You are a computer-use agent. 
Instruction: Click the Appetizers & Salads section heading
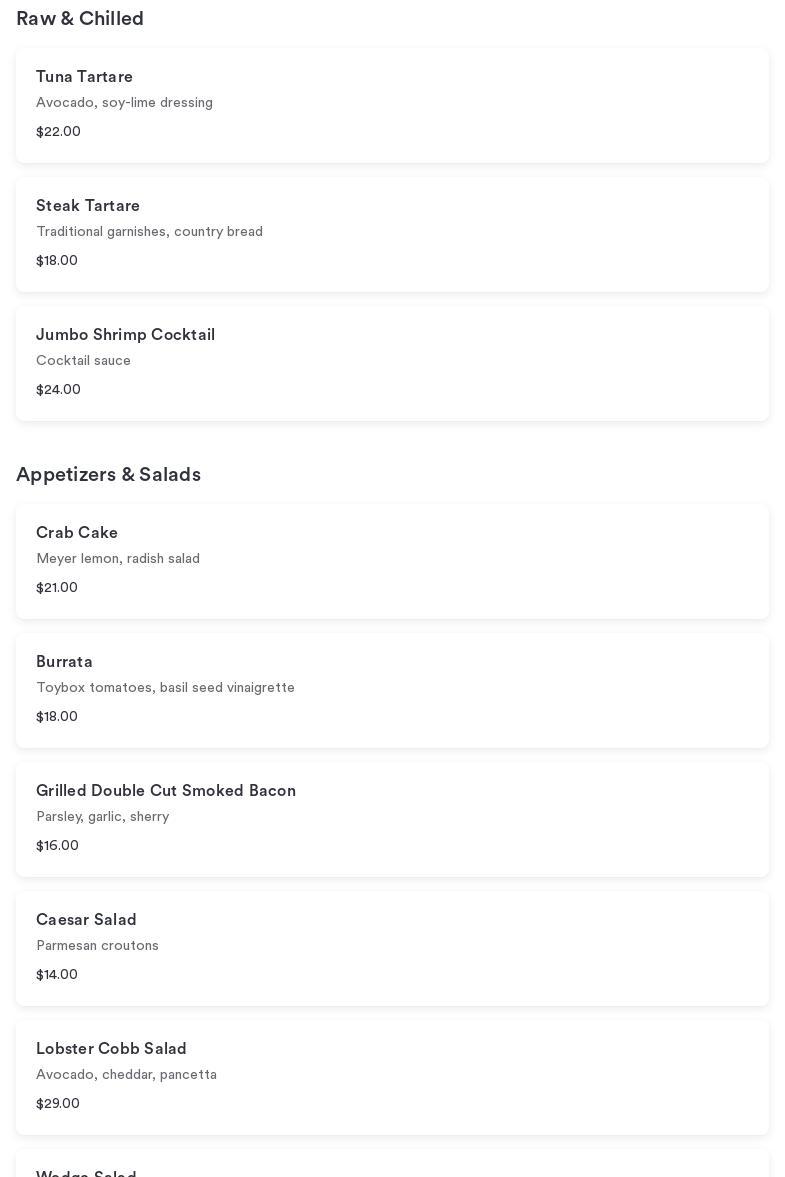(x=108, y=475)
